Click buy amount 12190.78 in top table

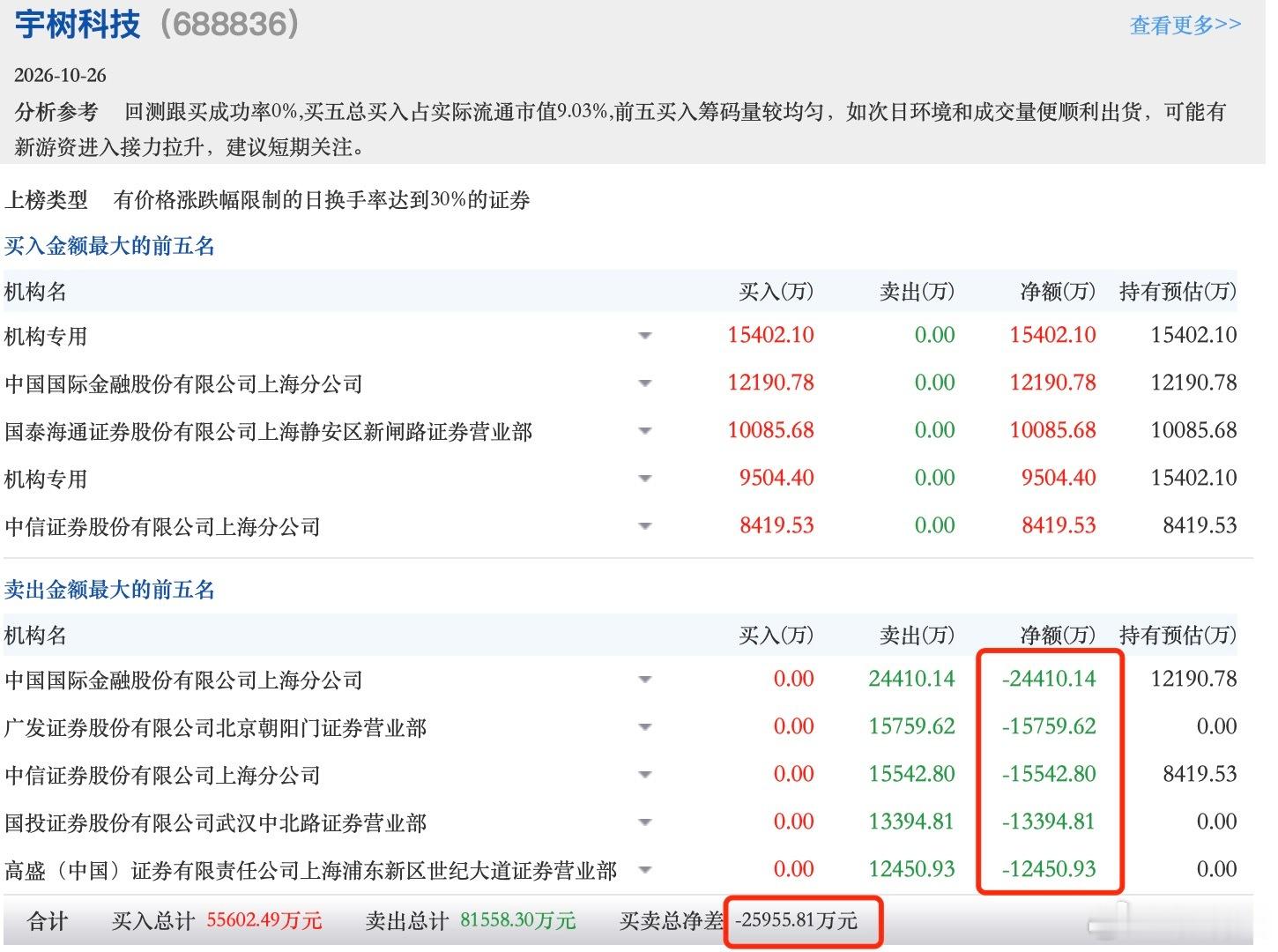pyautogui.click(x=771, y=383)
